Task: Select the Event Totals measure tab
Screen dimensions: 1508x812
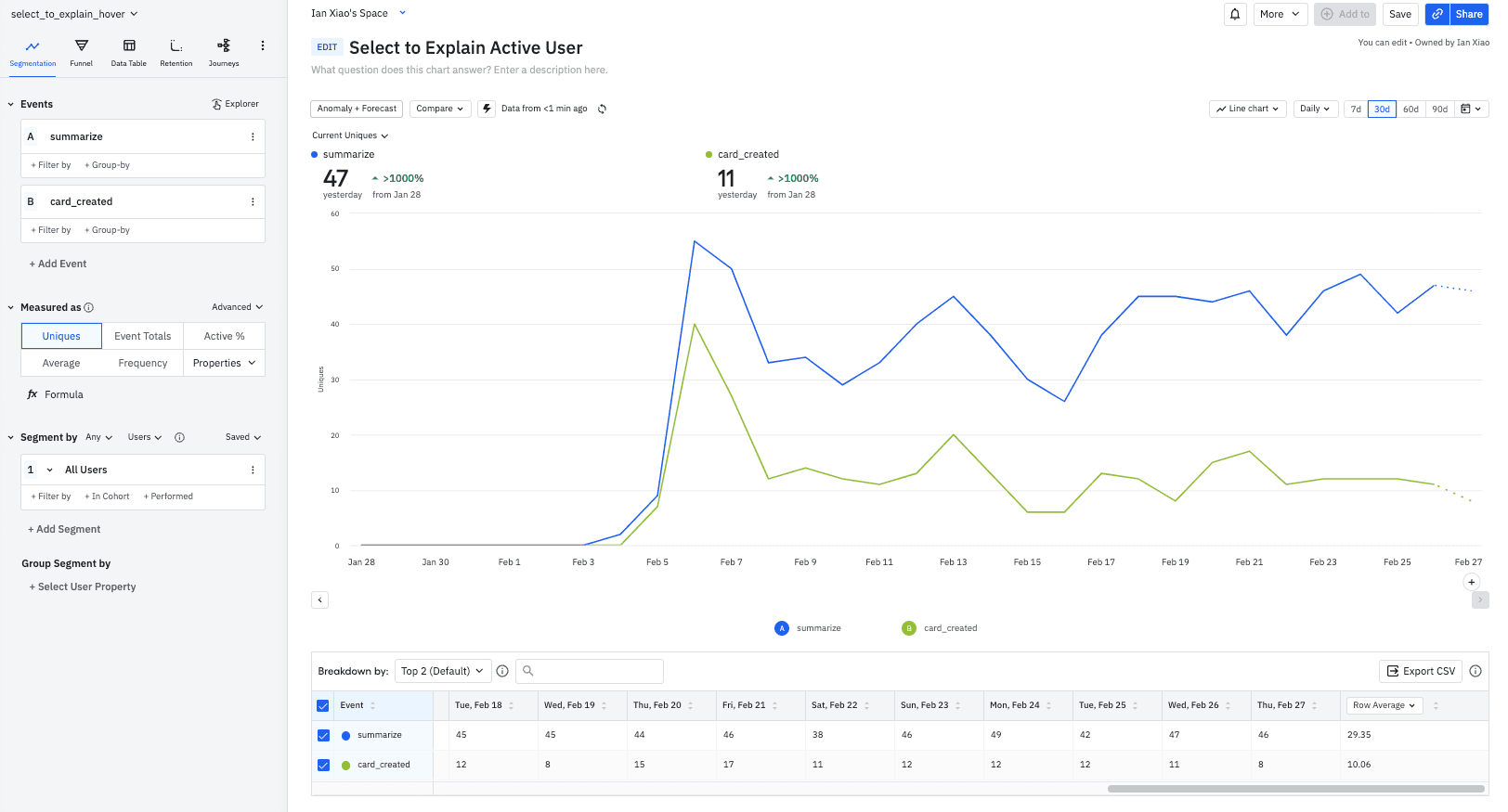Action: (x=143, y=336)
